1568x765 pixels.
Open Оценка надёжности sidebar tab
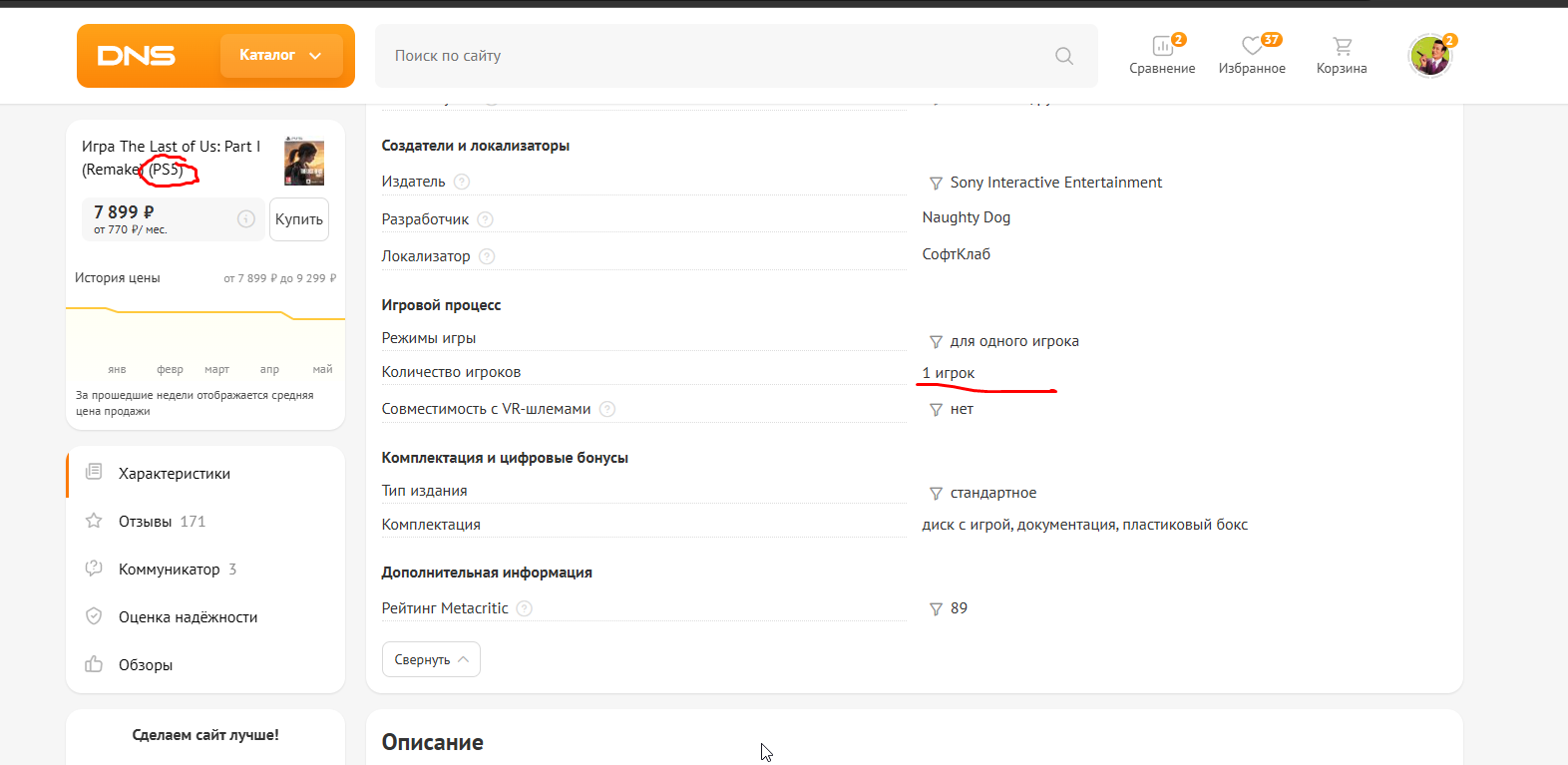[x=205, y=617]
